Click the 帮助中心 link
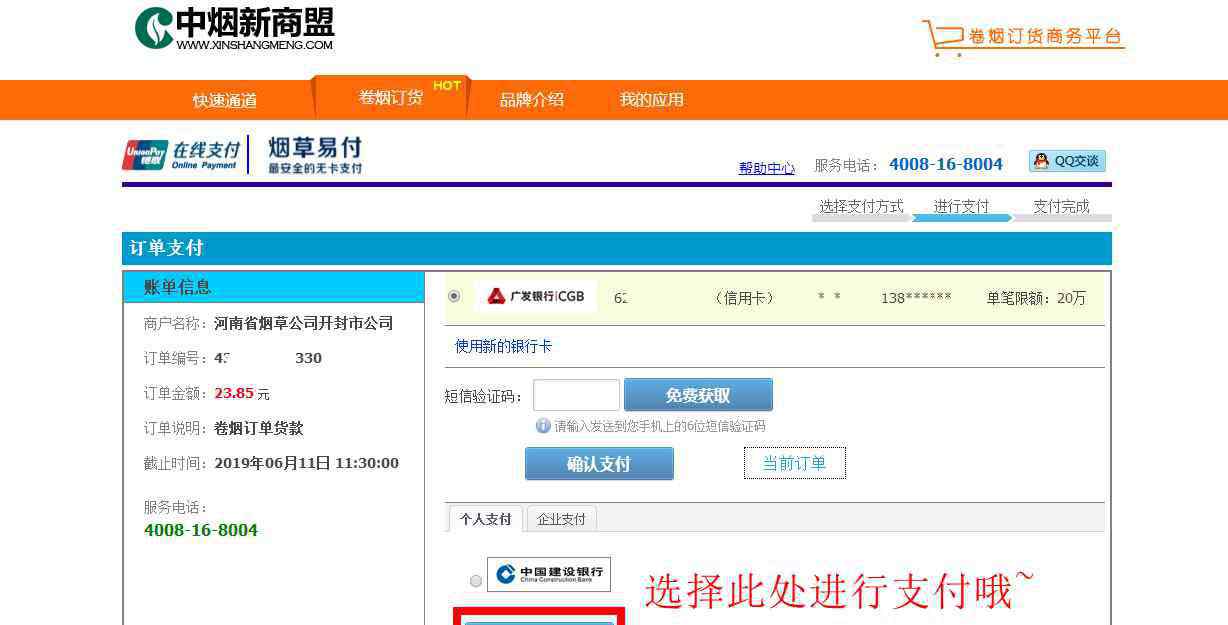 767,168
